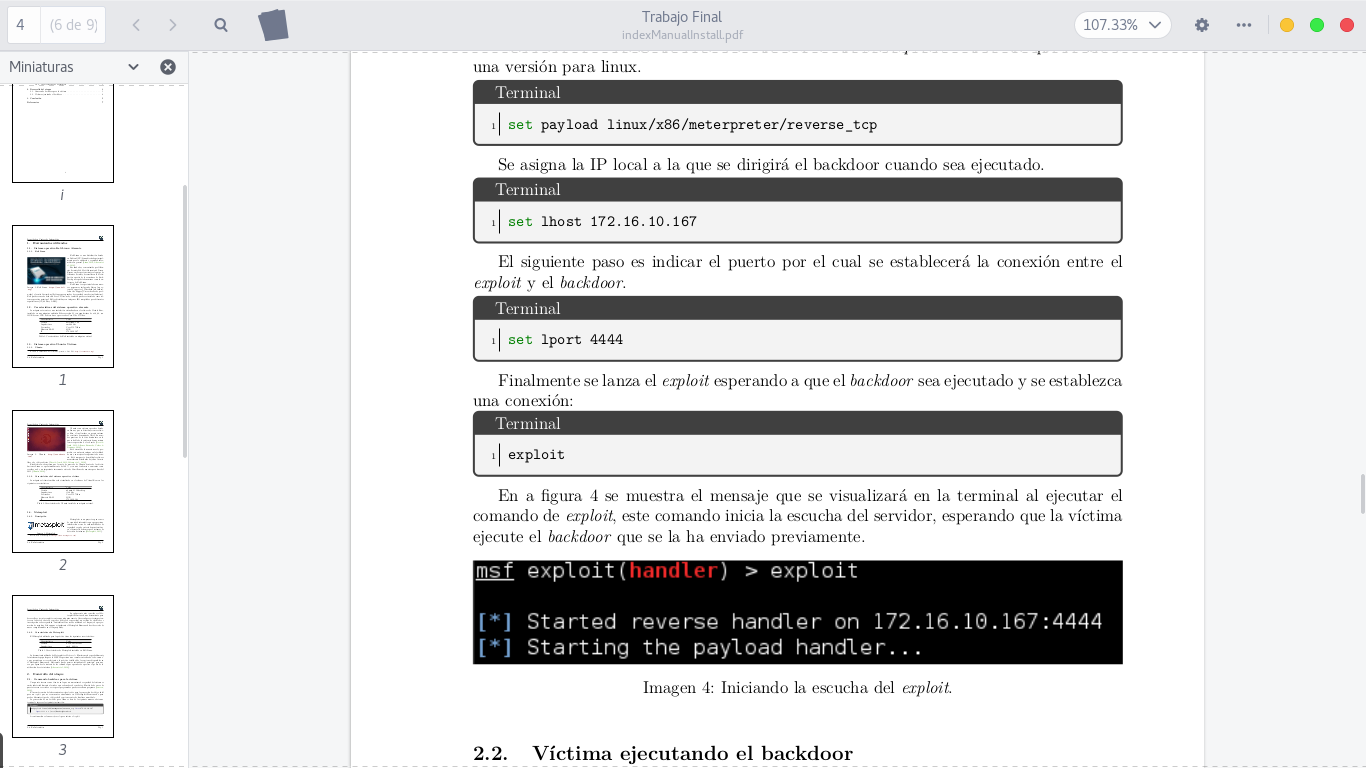Click the 'set lport 4444' code line
Image resolution: width=1366 pixels, height=768 pixels.
point(565,340)
